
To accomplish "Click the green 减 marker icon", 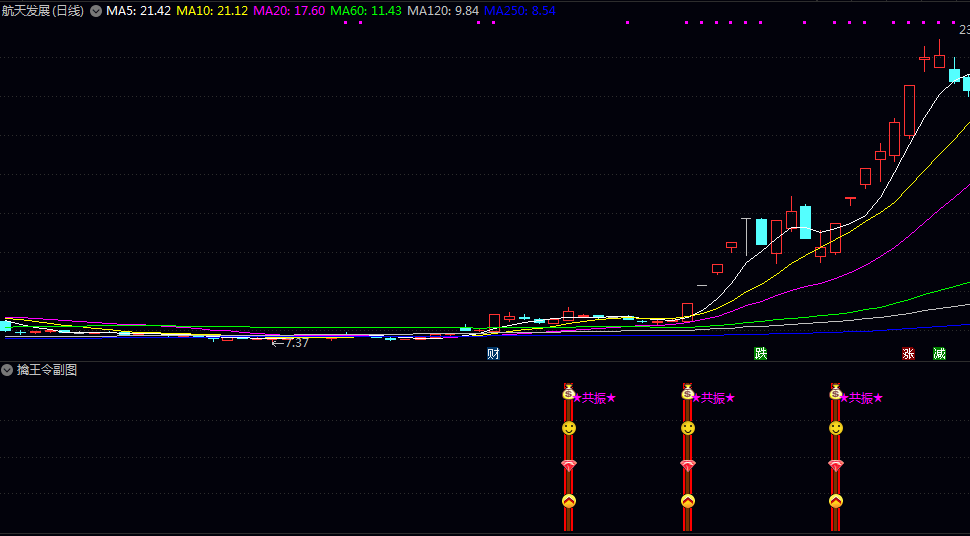I will pyautogui.click(x=939, y=354).
